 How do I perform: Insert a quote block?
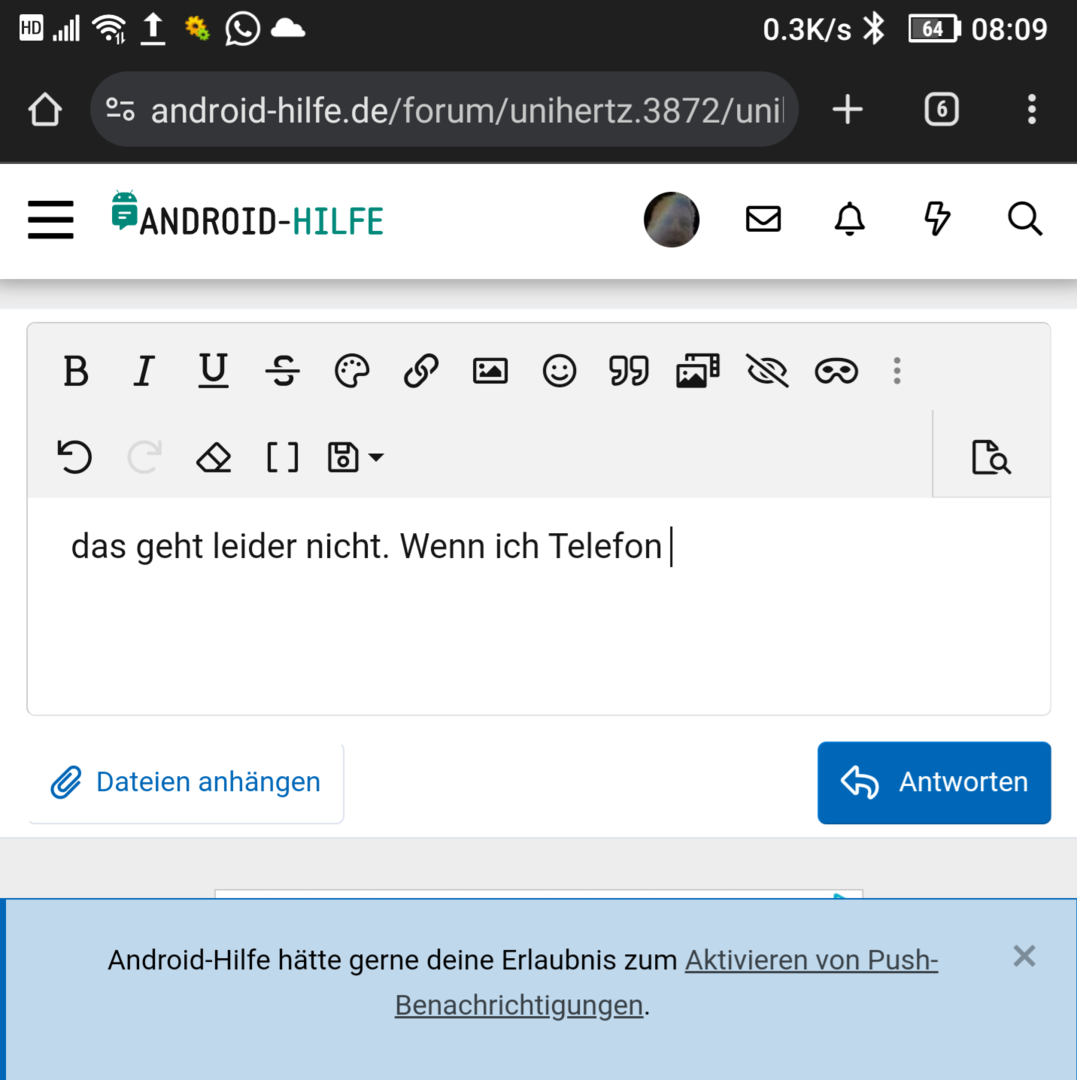(628, 372)
